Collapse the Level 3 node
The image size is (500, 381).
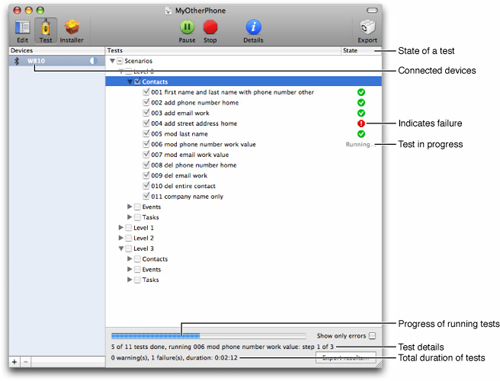pyautogui.click(x=121, y=248)
